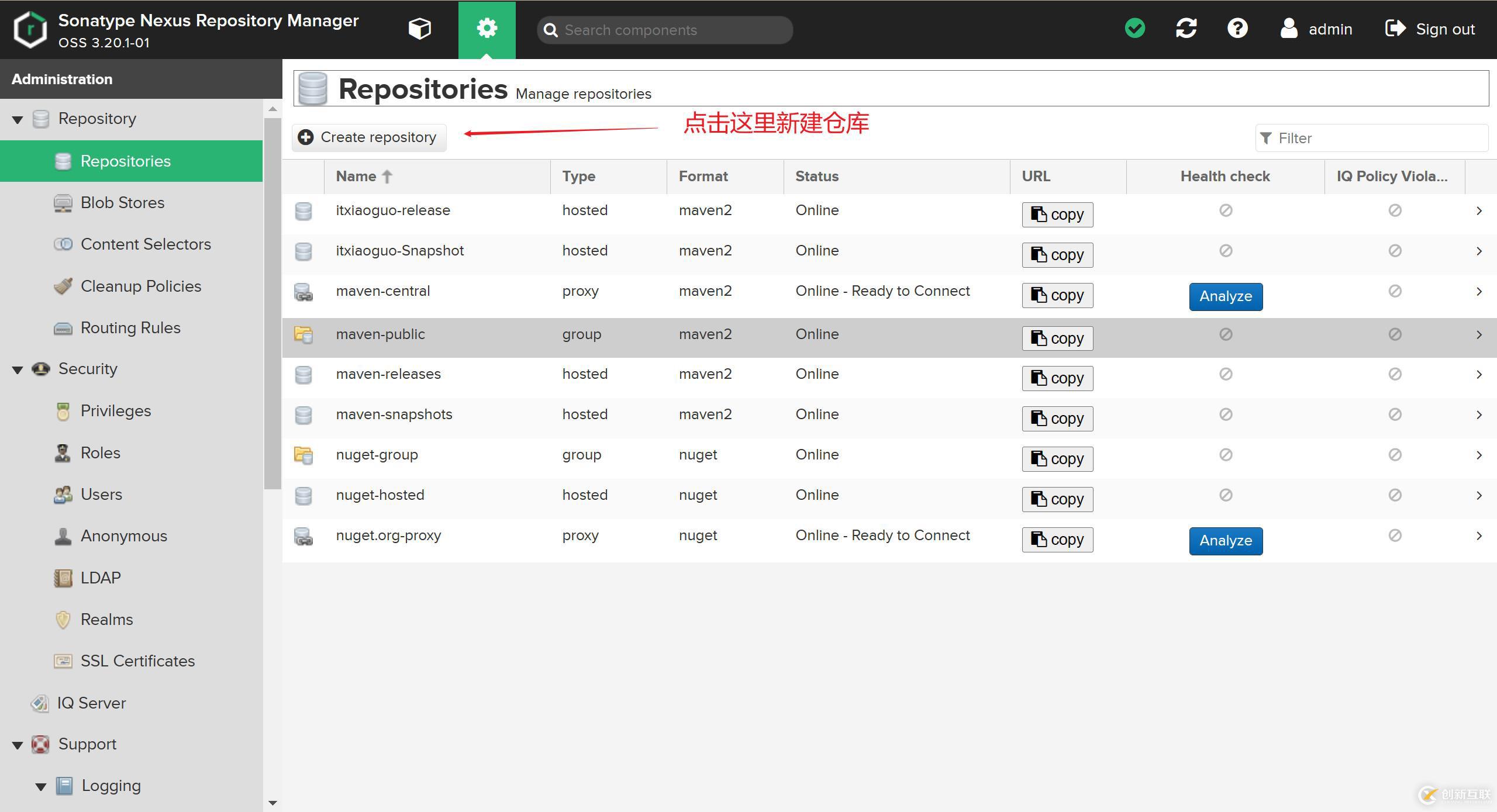1497x812 pixels.
Task: Sort by the Status column header
Action: coord(897,177)
